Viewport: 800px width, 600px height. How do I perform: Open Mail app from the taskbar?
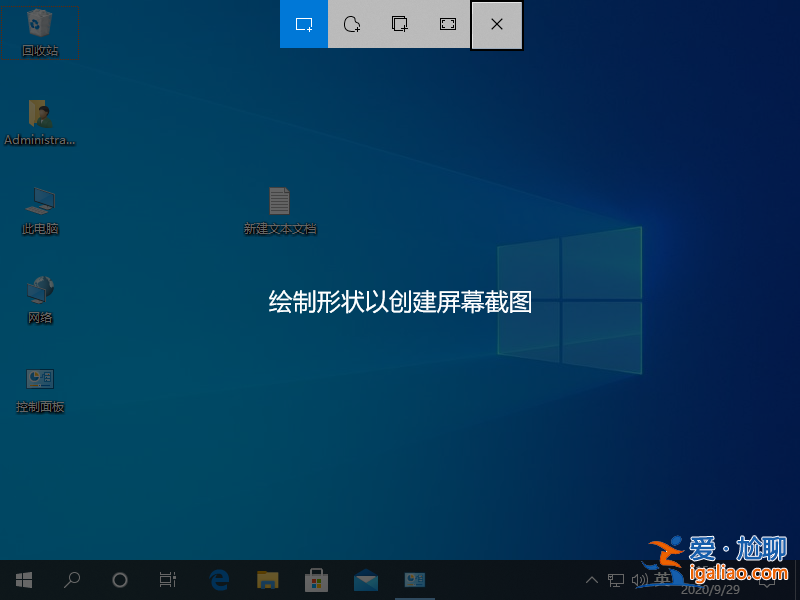[x=365, y=579]
